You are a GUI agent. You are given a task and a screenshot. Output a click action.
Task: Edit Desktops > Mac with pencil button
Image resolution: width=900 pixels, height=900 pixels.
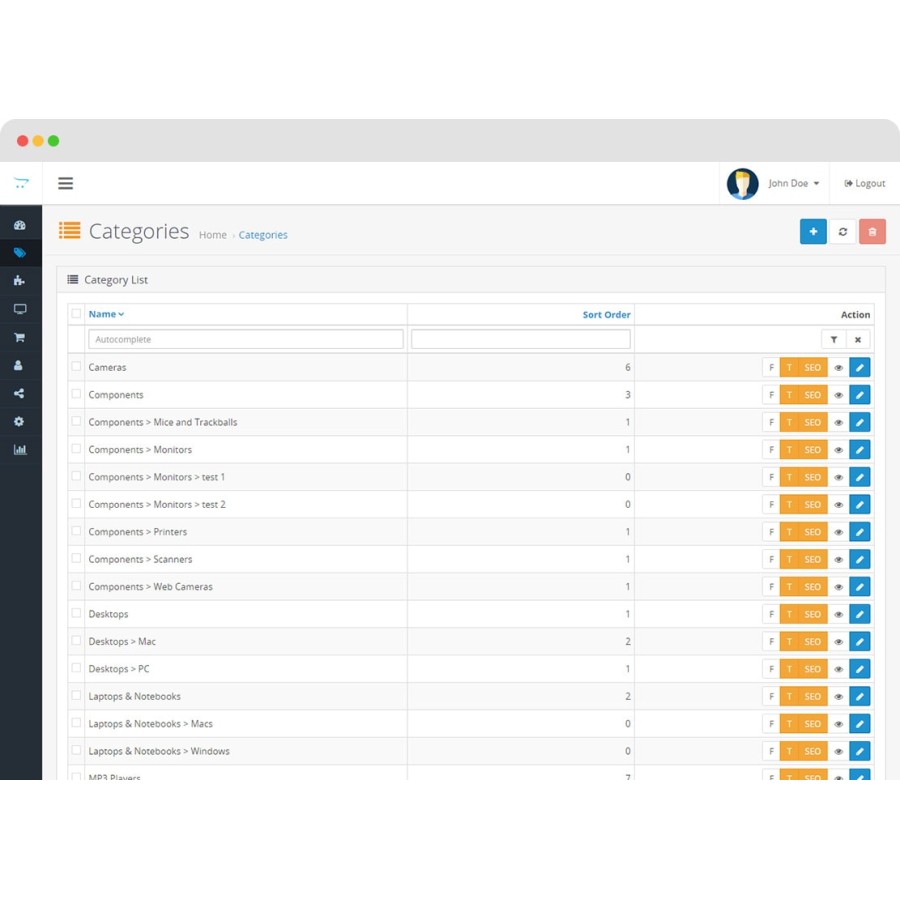[860, 642]
